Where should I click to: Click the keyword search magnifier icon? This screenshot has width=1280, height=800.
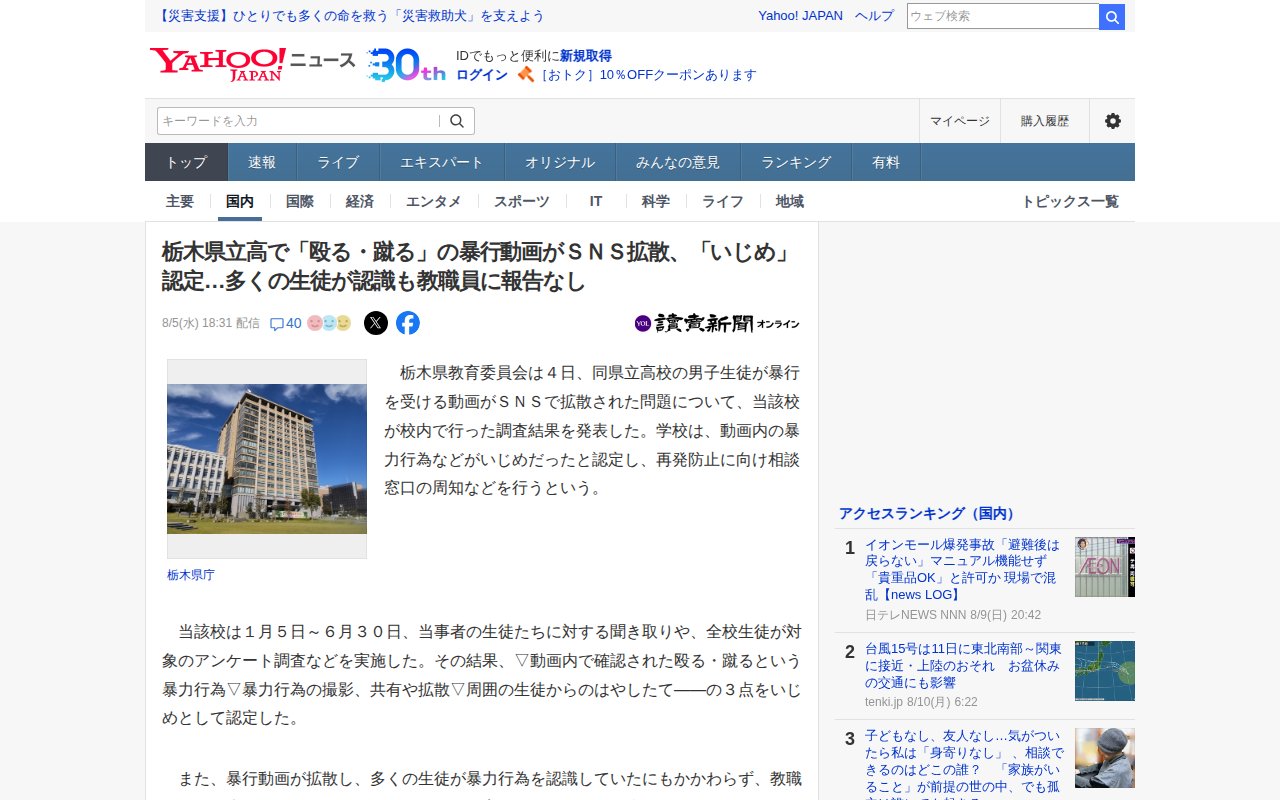[x=457, y=121]
